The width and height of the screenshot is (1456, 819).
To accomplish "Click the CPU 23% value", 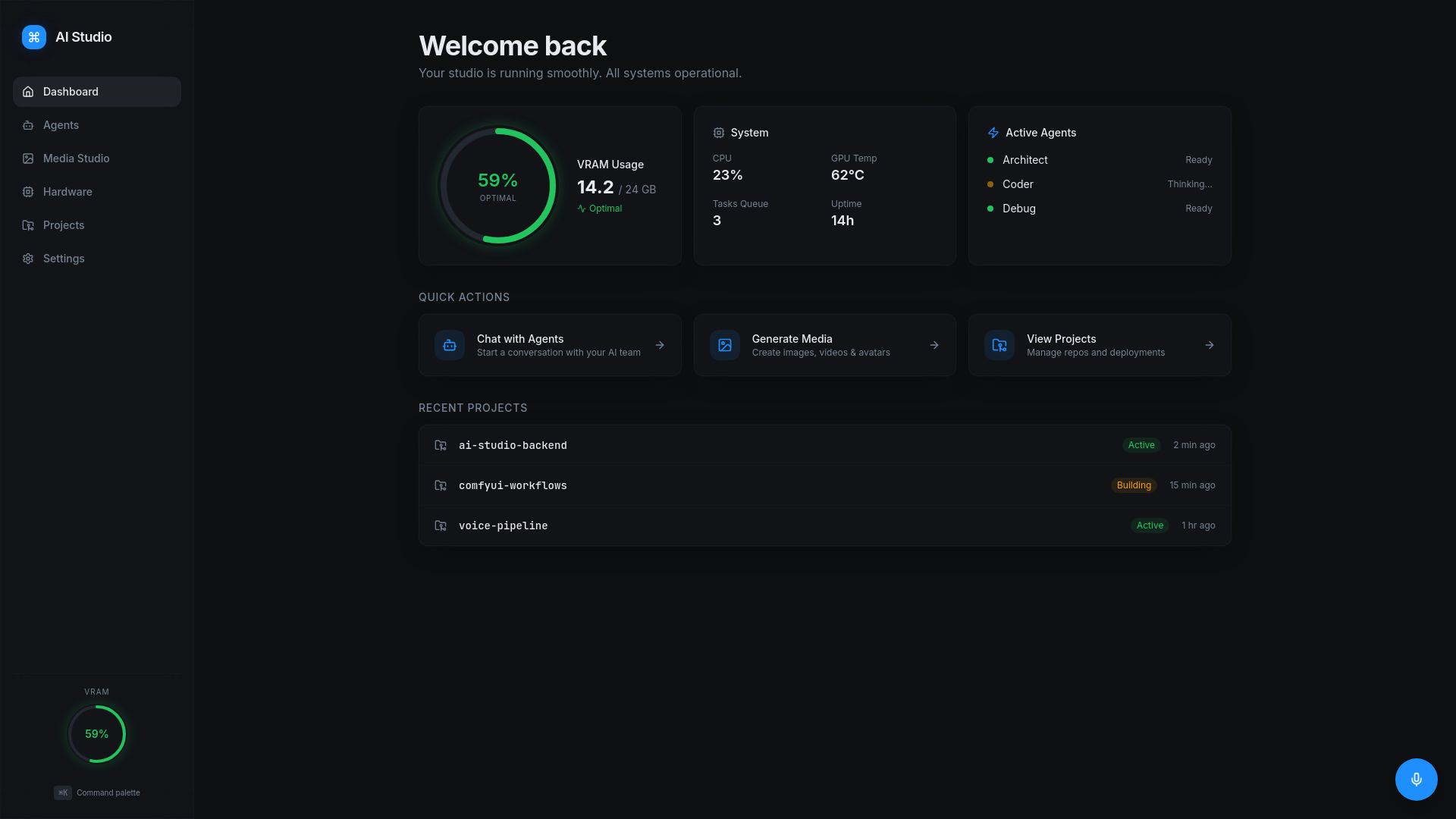I will click(727, 175).
